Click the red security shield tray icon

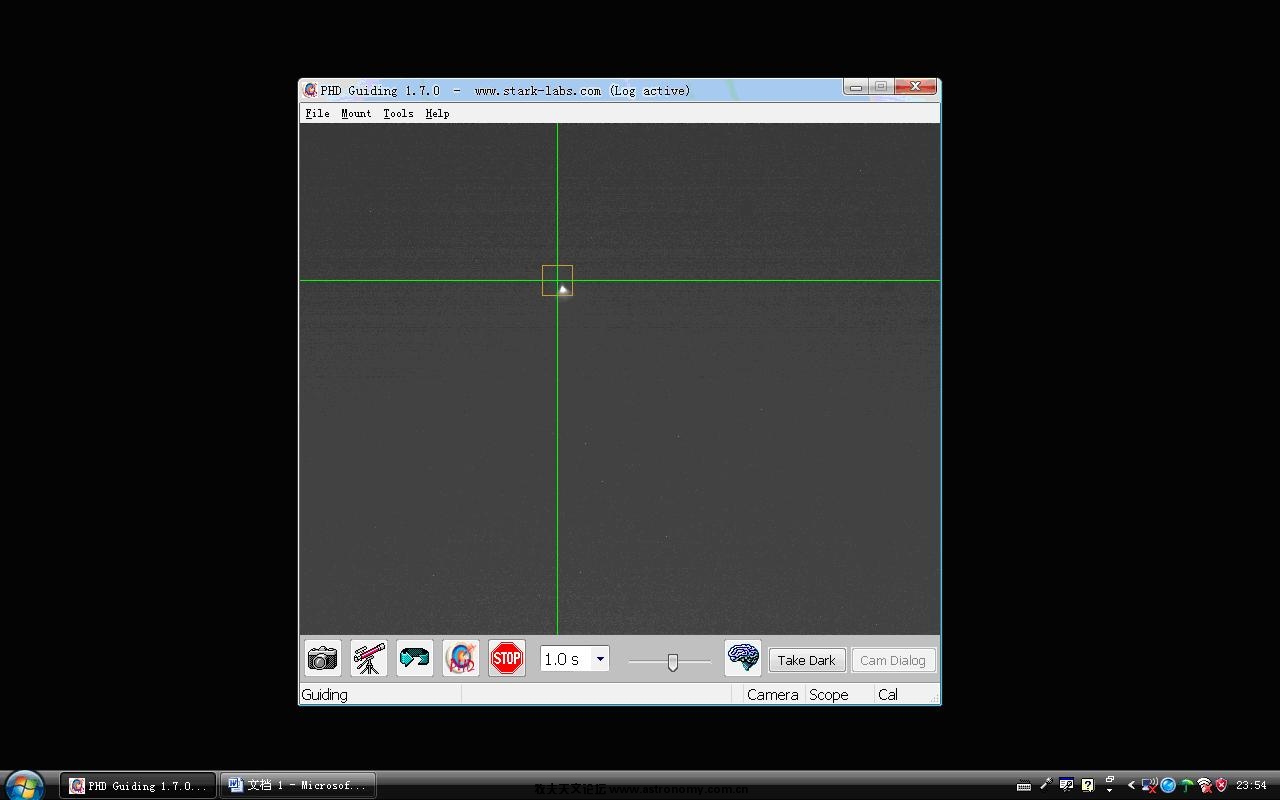pyautogui.click(x=1222, y=785)
